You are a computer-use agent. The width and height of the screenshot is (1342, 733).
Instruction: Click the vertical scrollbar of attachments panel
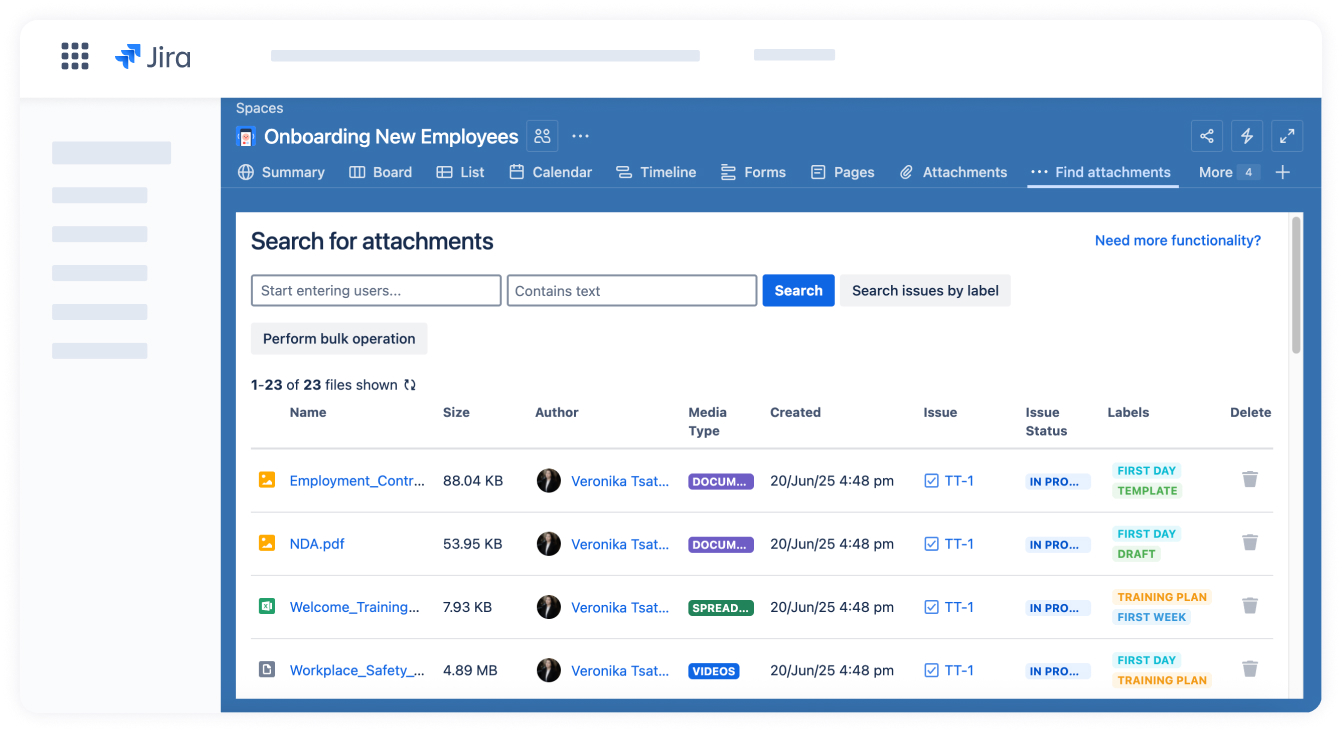coord(1296,286)
